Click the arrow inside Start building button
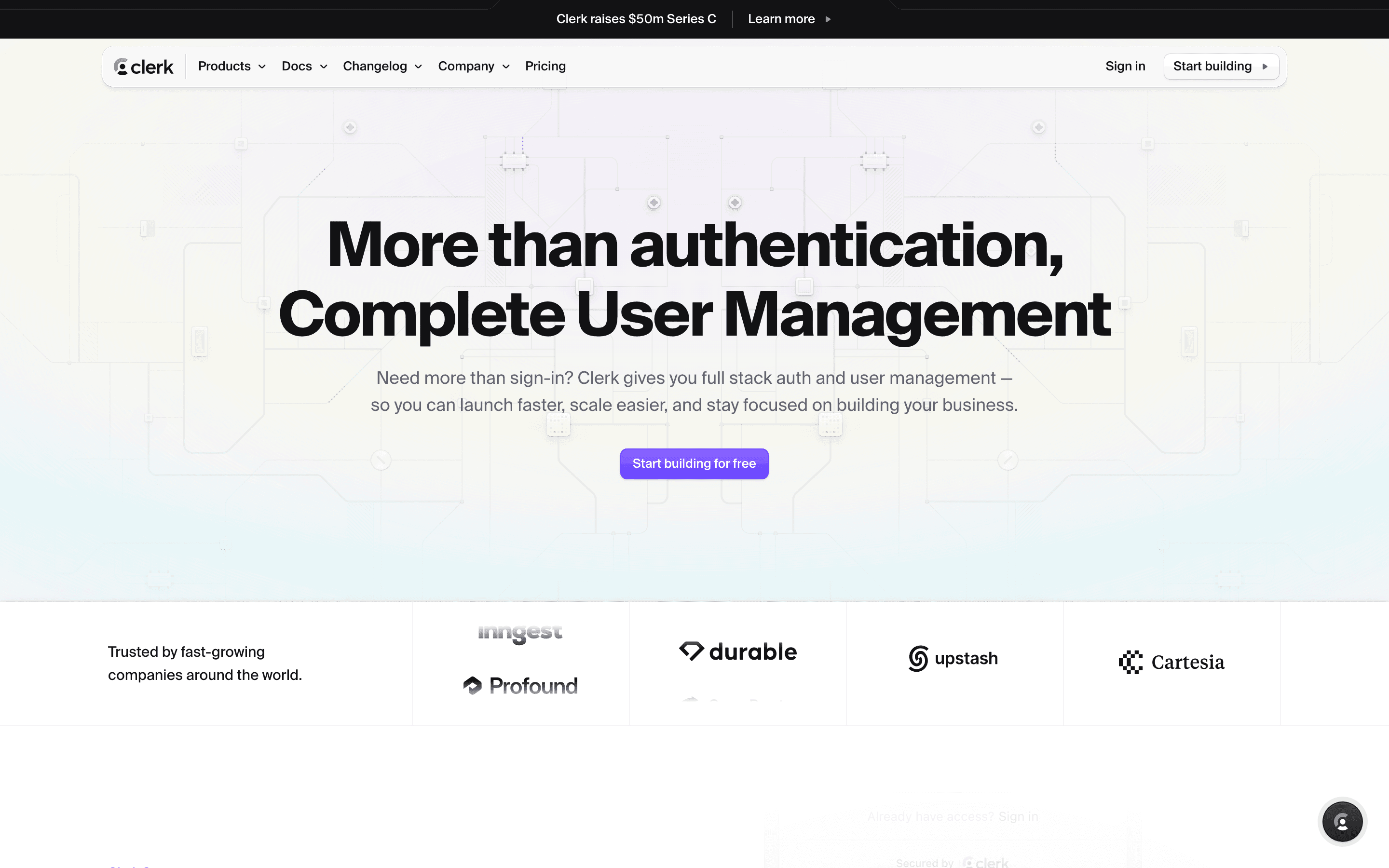Screen dimensions: 1389x868 tap(1265, 67)
